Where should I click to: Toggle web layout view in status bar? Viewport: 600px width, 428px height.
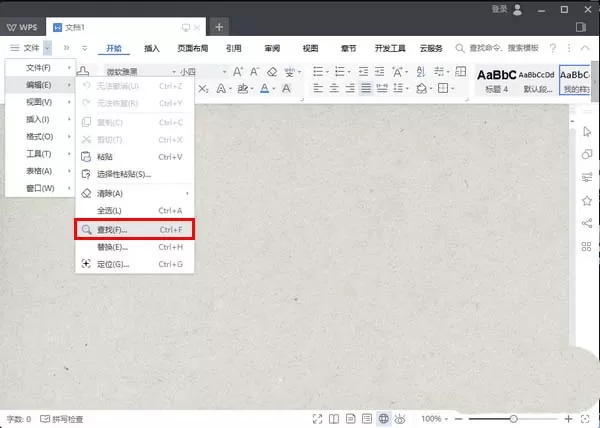[383, 419]
